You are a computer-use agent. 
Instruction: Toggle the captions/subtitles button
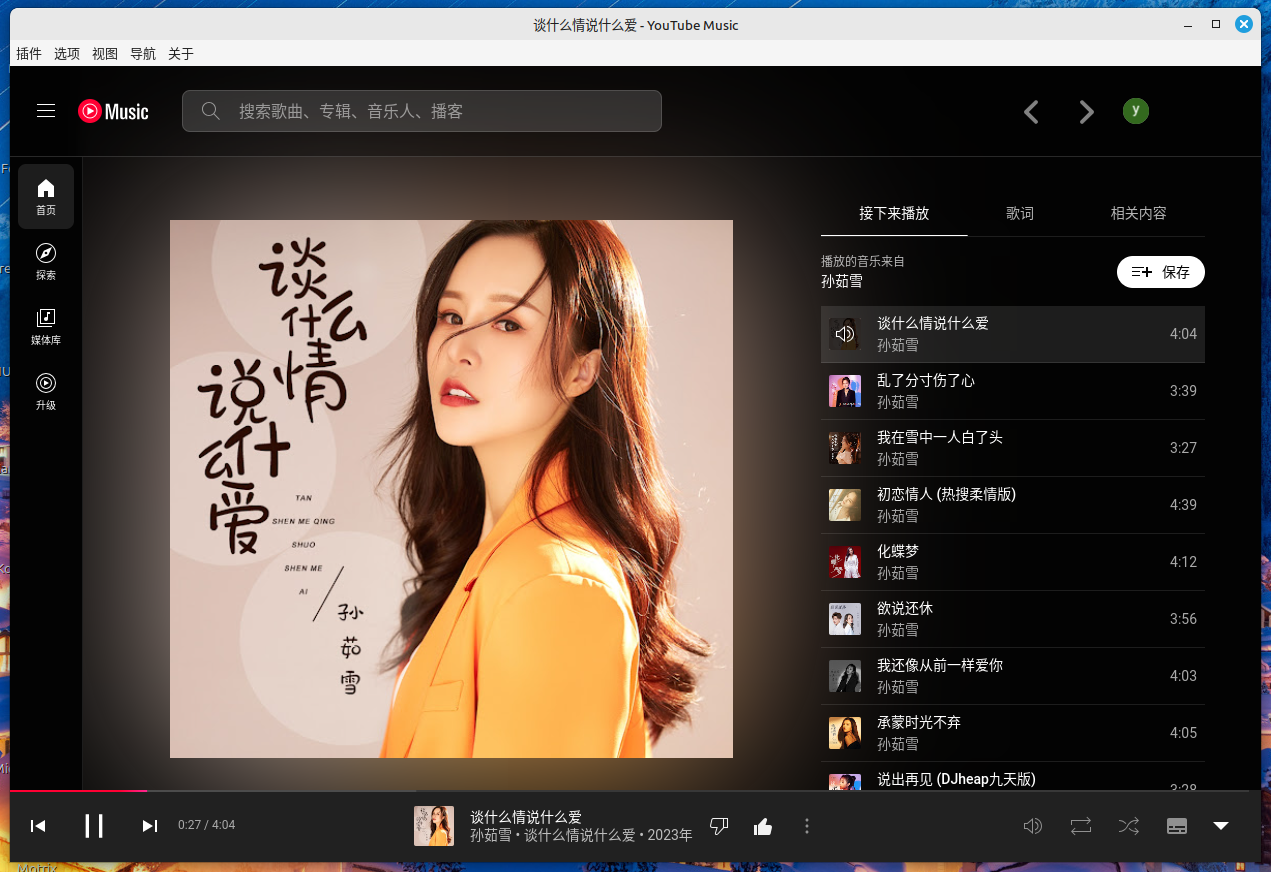1177,826
